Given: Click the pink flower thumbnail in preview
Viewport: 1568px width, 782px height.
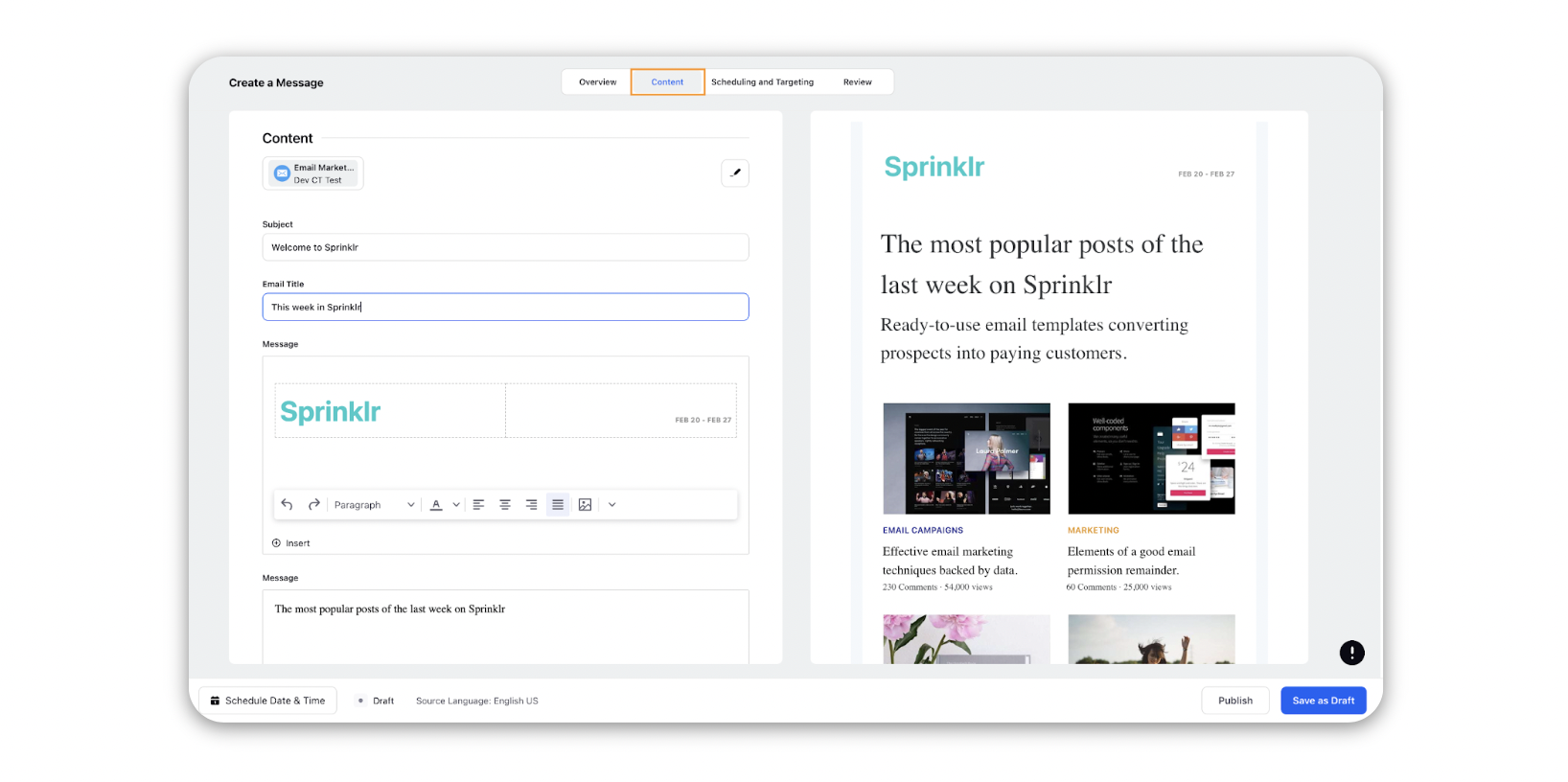Looking at the screenshot, I should 966,639.
